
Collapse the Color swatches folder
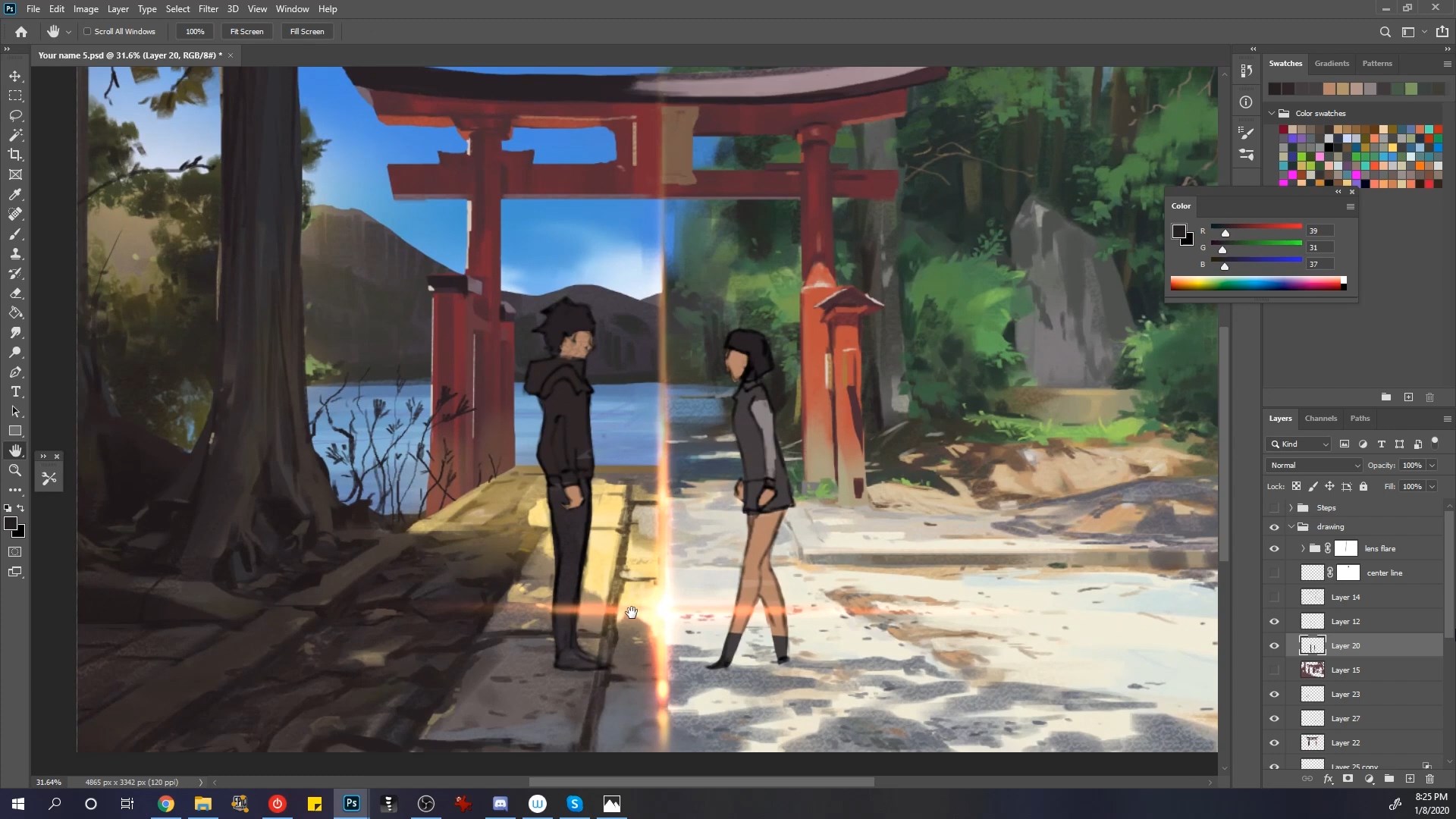click(x=1272, y=113)
